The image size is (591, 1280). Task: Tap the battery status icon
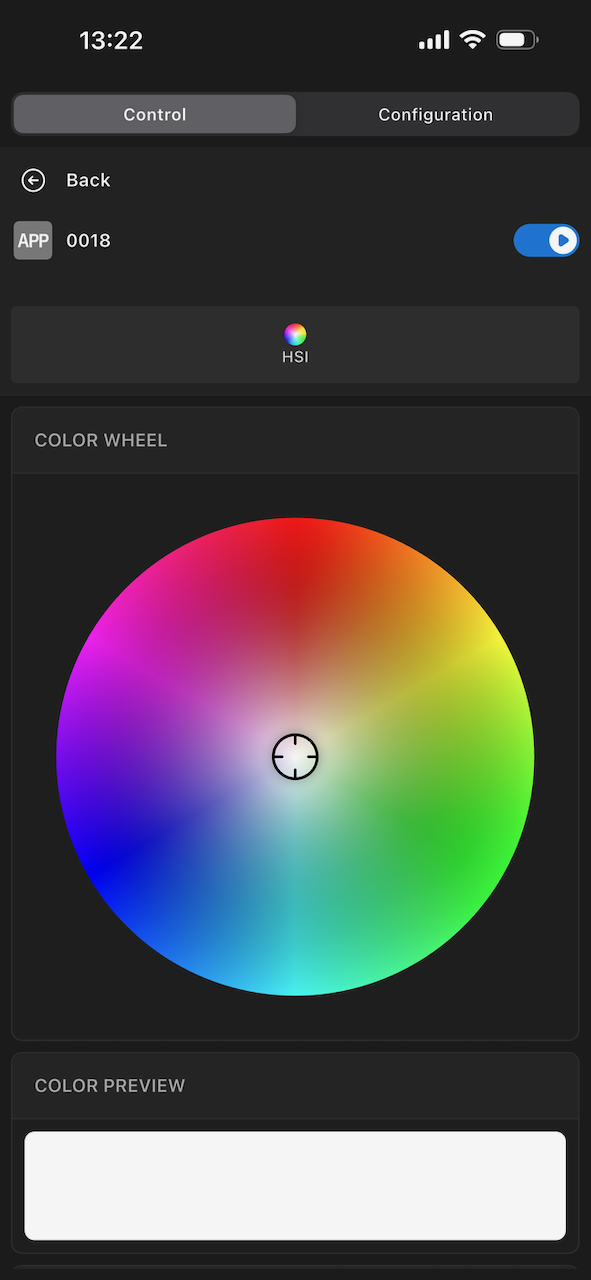(x=517, y=40)
